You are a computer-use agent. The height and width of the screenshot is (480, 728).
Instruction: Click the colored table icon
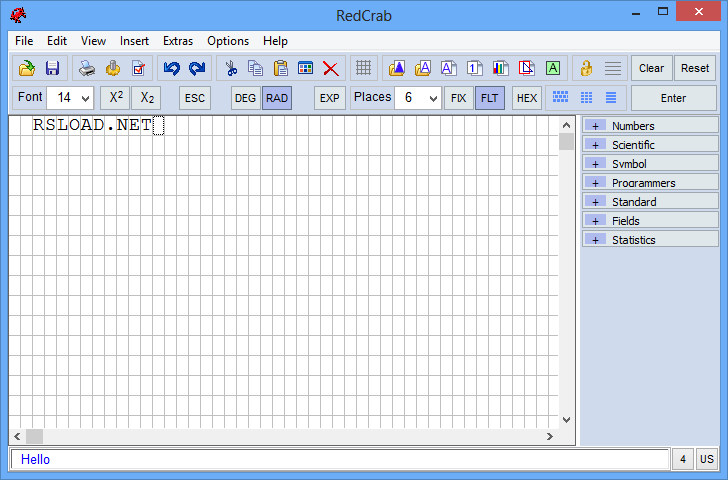(306, 68)
